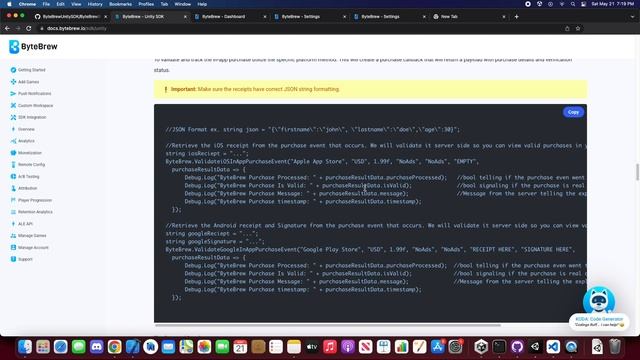The width and height of the screenshot is (640, 360).
Task: Switch to ByteBrew - Dashboard tab
Action: coord(230,17)
